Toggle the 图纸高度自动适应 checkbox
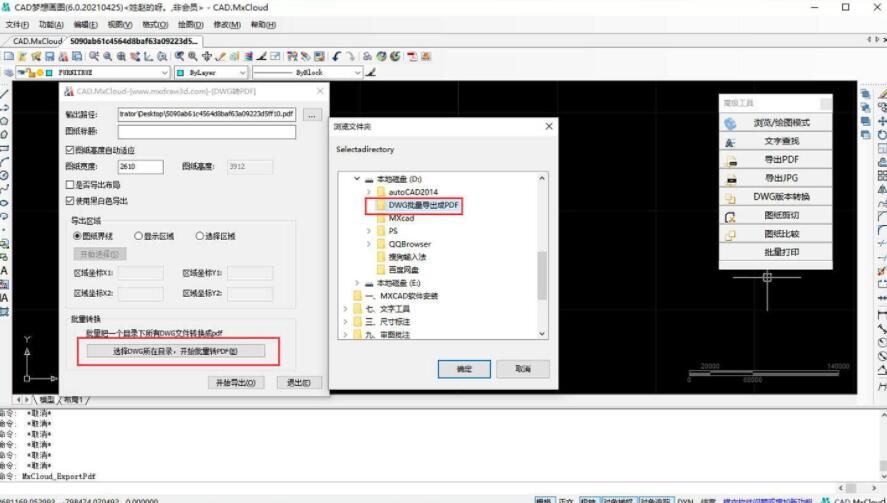Image resolution: width=887 pixels, height=503 pixels. pos(69,150)
